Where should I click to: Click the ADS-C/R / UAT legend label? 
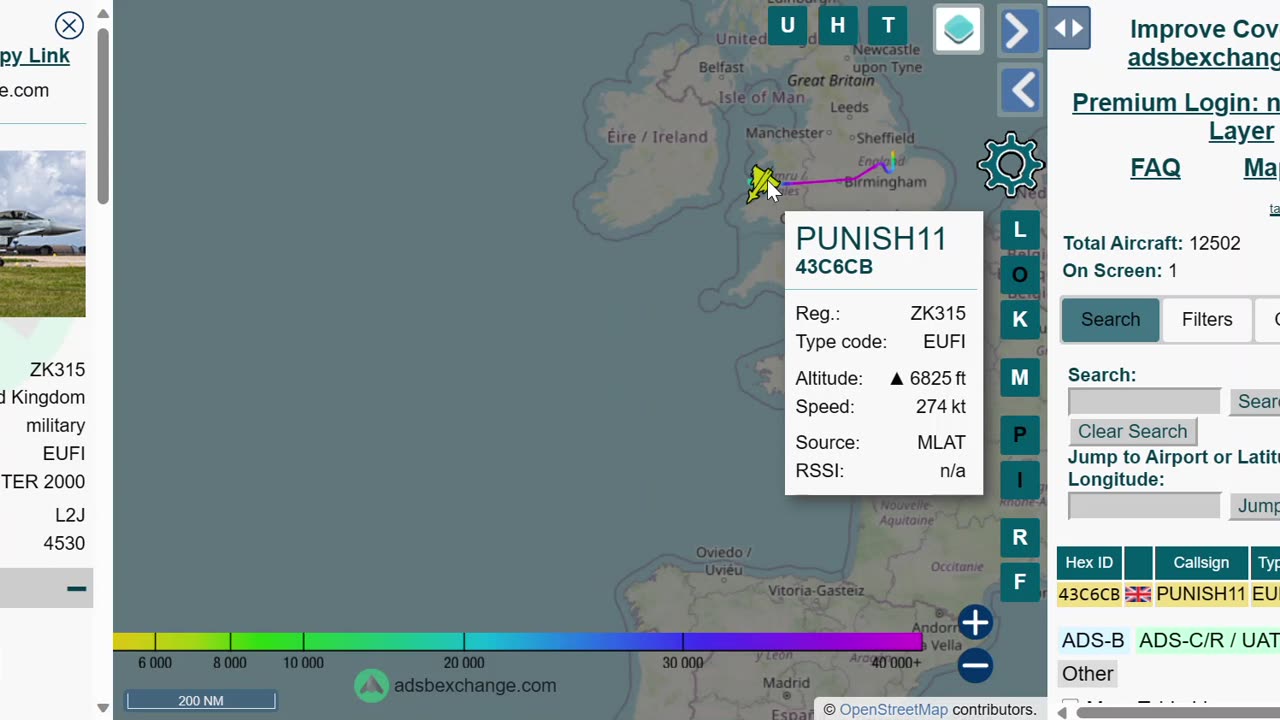click(x=1208, y=640)
